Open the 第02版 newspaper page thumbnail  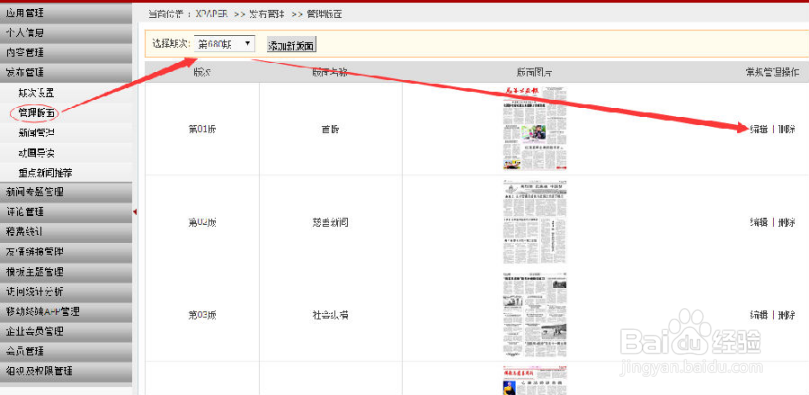[x=535, y=222]
